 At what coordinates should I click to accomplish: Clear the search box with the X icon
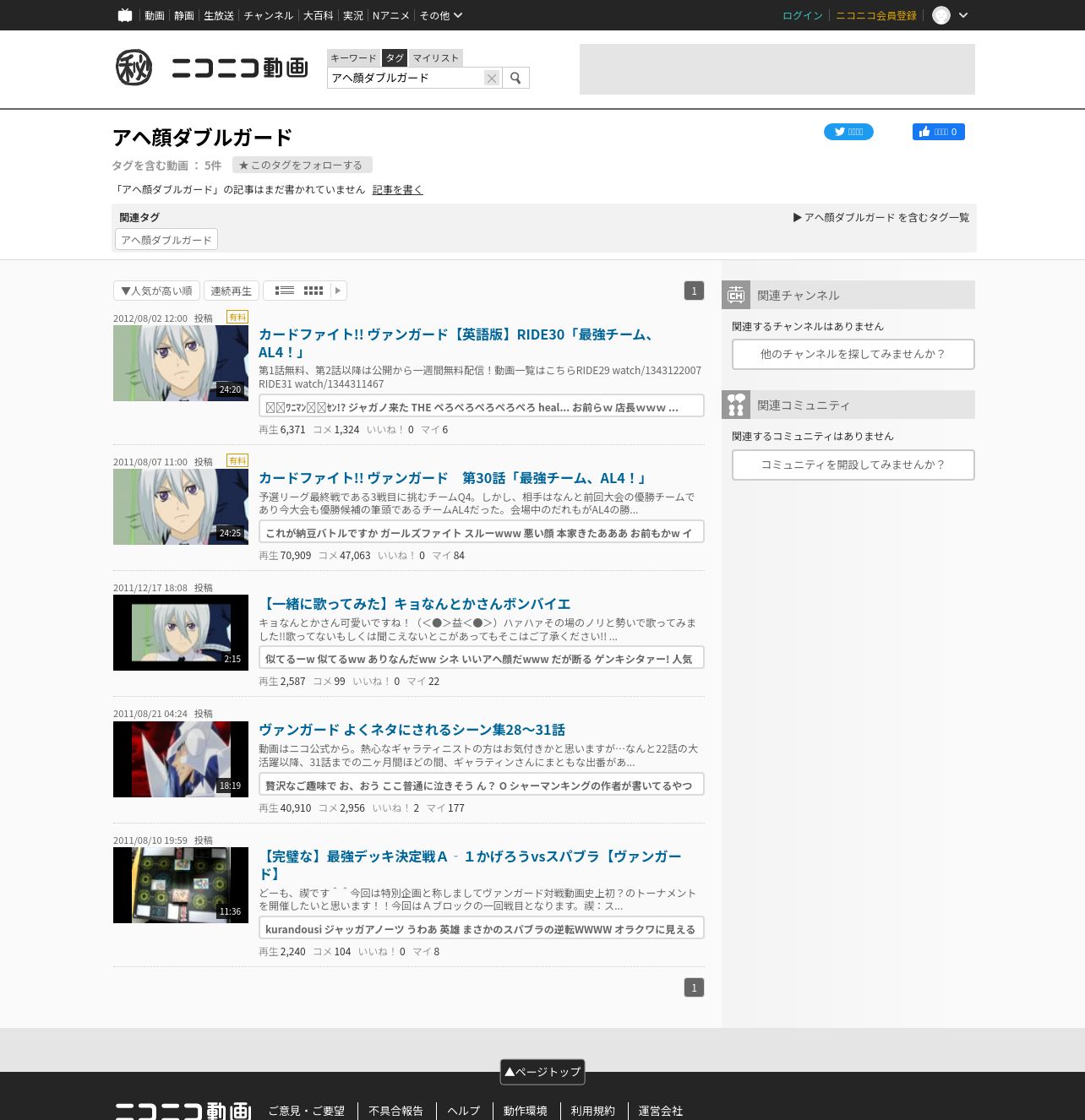491,78
